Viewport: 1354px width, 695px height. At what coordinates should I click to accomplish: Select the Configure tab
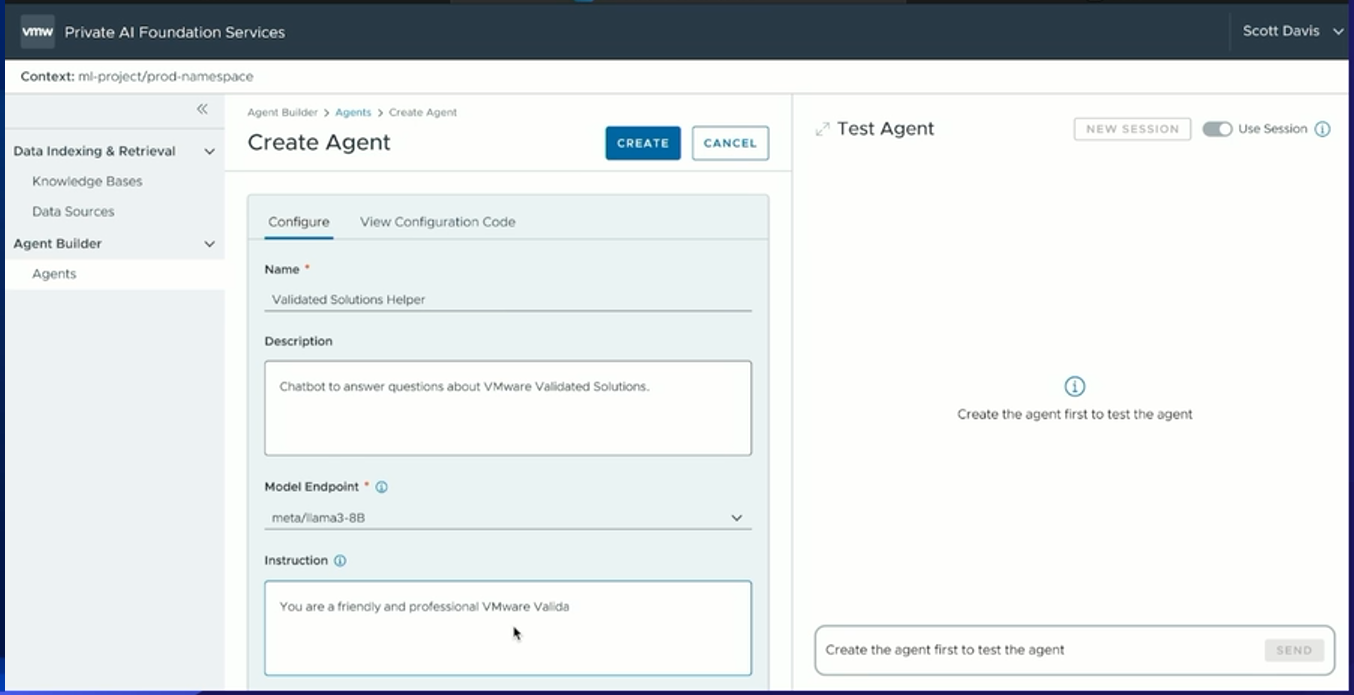[298, 222]
